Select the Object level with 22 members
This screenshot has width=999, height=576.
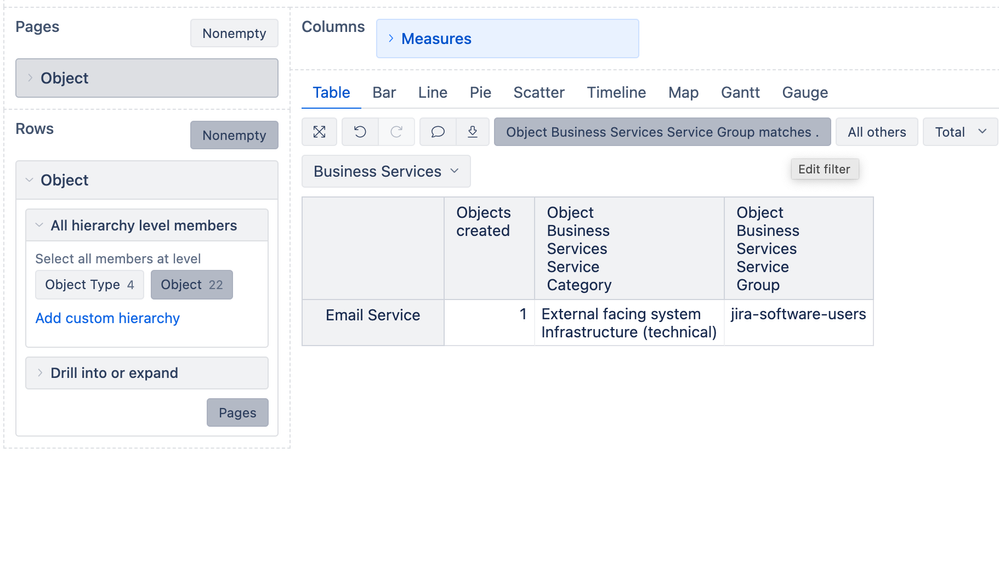pos(192,285)
